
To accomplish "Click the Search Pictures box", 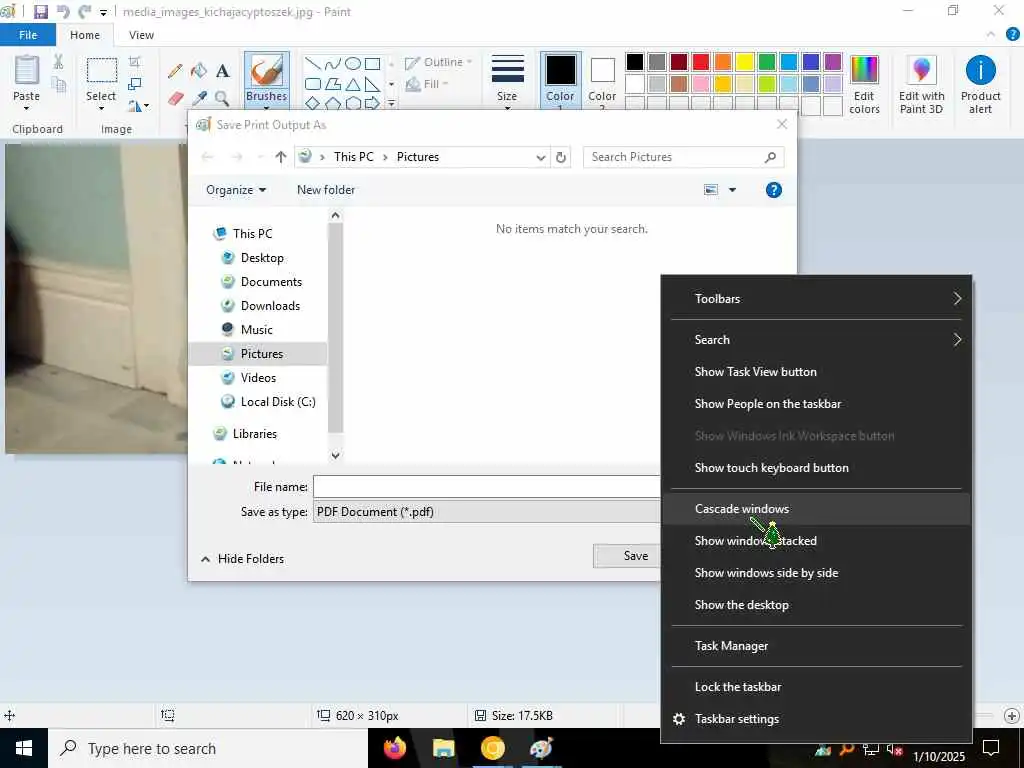I will pyautogui.click(x=683, y=157).
